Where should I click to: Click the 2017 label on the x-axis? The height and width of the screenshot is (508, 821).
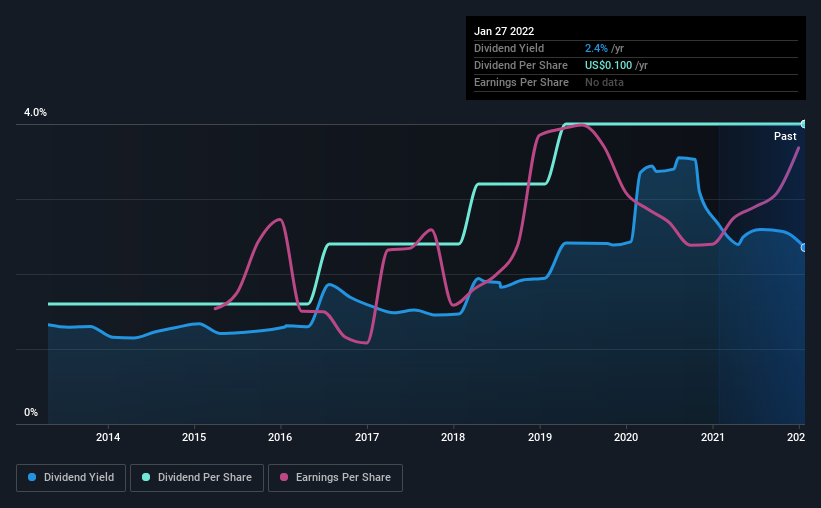click(x=367, y=437)
